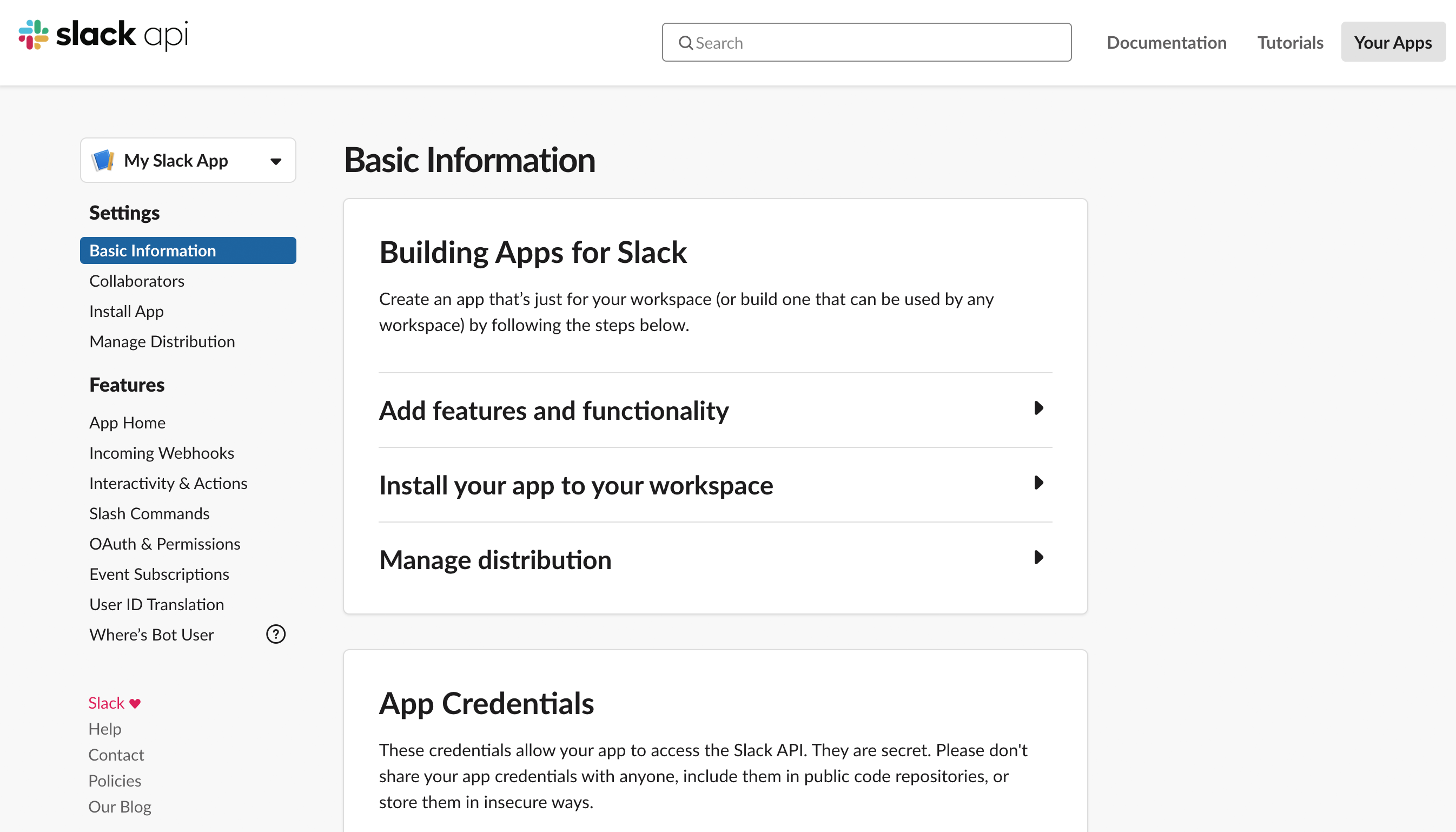The width and height of the screenshot is (1456, 832).
Task: Open the help tooltip next to Where's Bot User
Action: [275, 635]
